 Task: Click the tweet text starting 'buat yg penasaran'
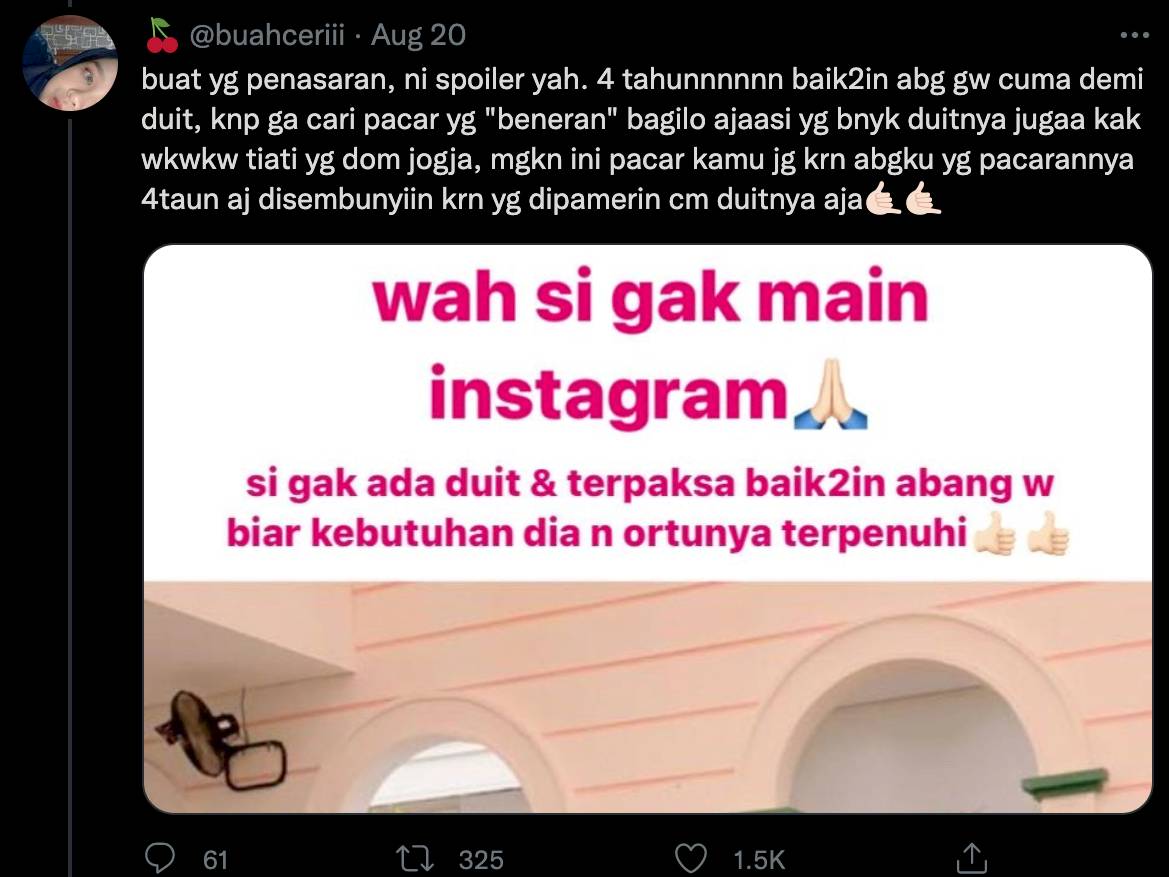point(641,139)
